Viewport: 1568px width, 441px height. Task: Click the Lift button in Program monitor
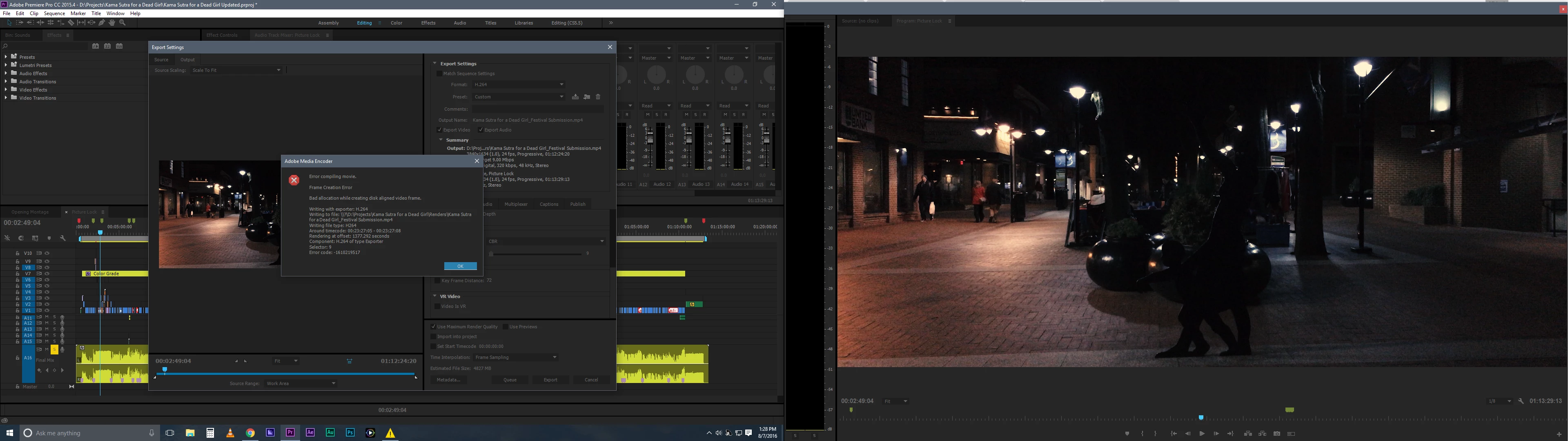tap(1248, 434)
